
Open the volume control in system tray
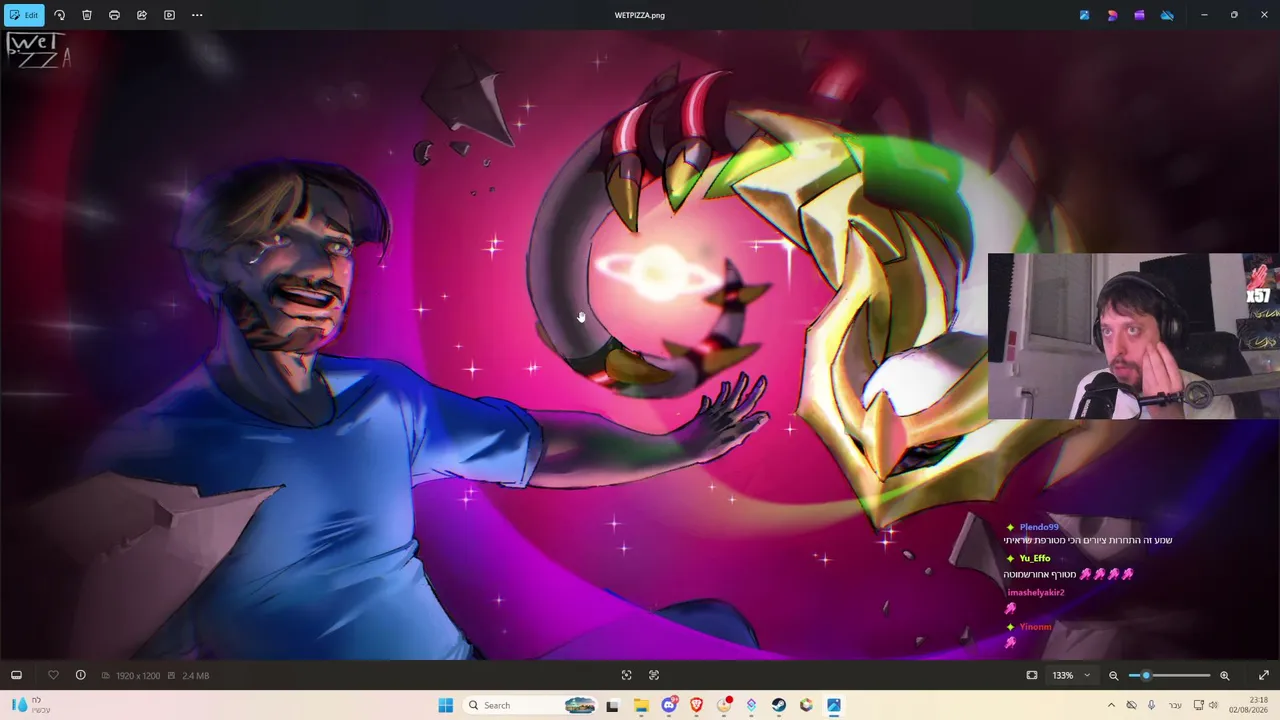(1213, 705)
